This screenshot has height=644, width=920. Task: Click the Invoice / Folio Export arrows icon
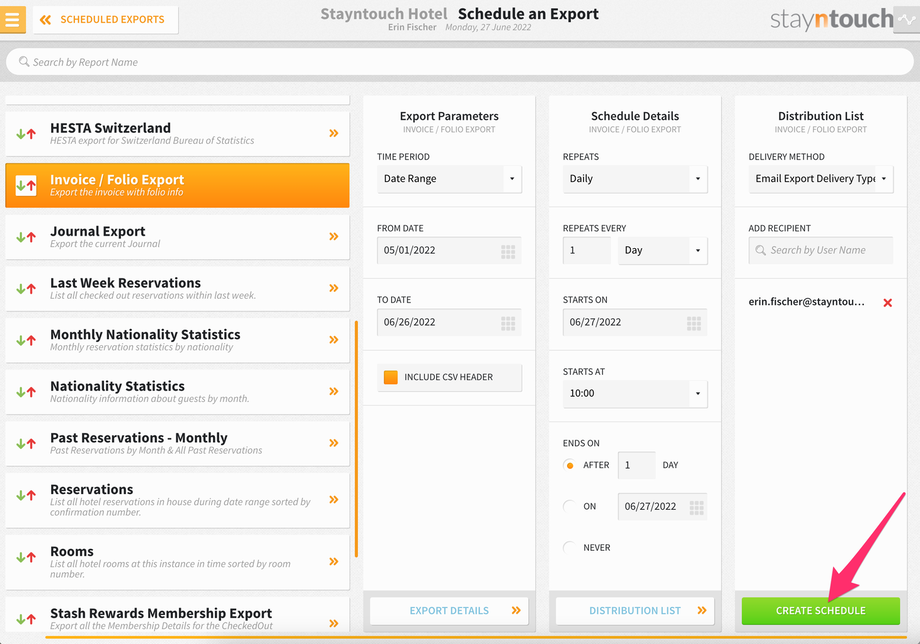(26, 185)
